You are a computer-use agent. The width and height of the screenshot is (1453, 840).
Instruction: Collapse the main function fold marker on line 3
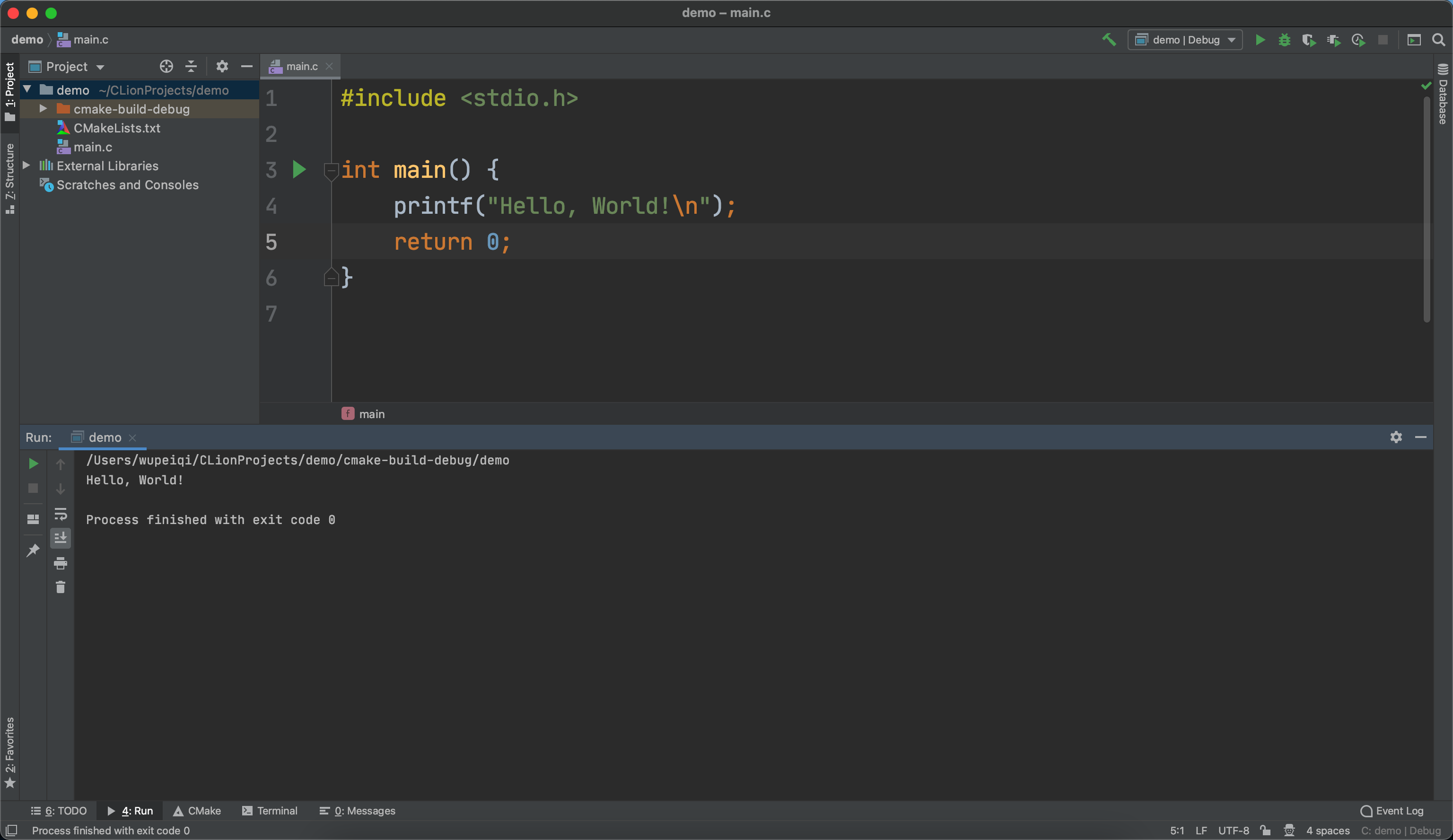click(331, 171)
